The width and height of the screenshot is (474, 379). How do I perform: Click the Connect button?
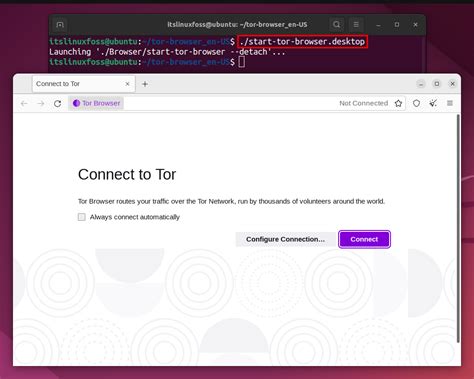coord(364,239)
